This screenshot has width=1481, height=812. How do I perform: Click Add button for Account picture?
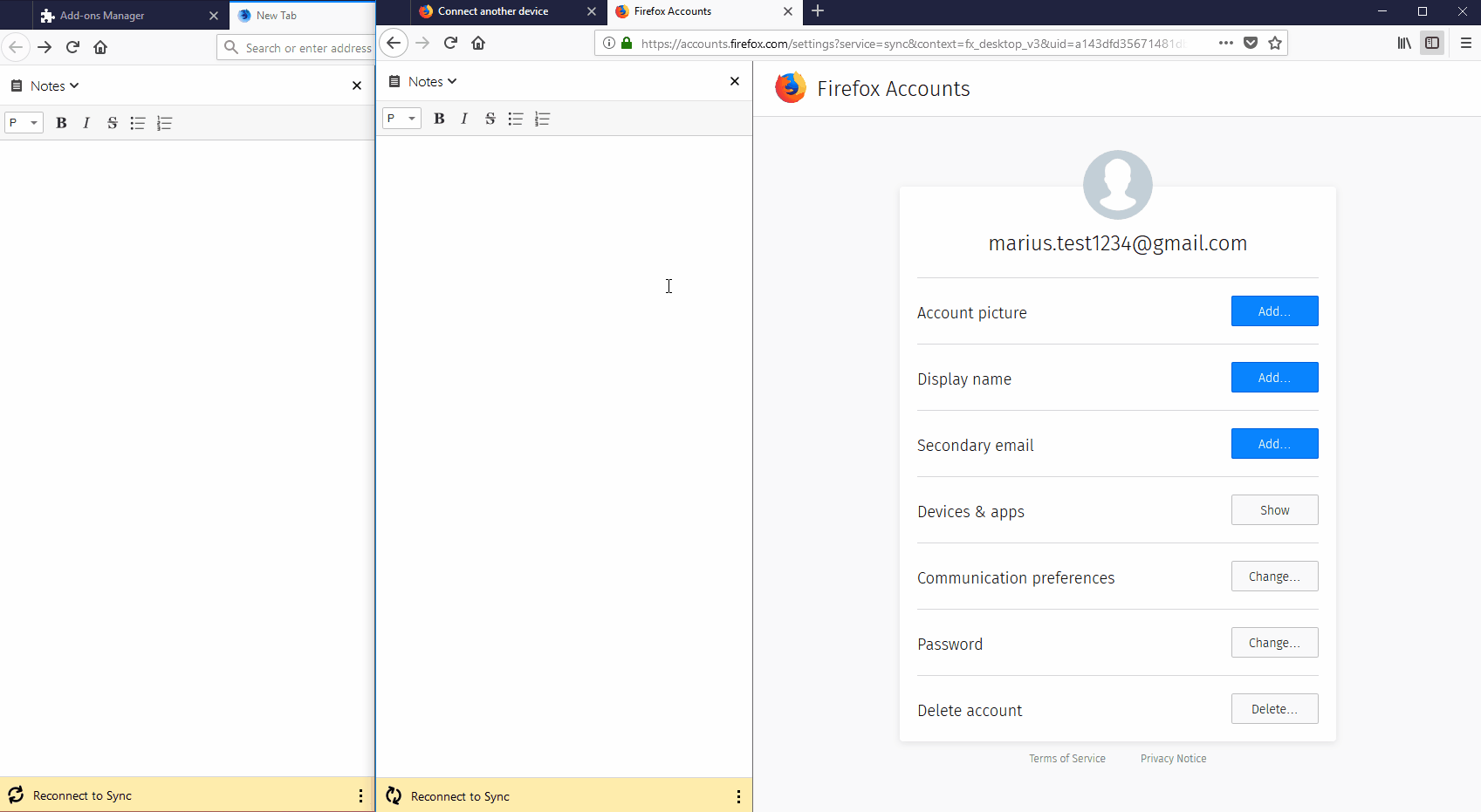coord(1274,311)
